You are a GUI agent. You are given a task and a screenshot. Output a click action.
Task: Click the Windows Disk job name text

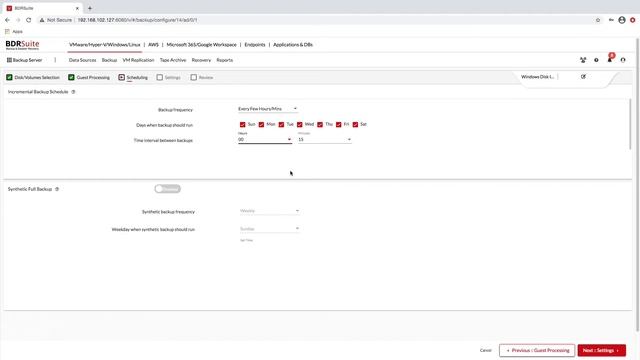538,77
